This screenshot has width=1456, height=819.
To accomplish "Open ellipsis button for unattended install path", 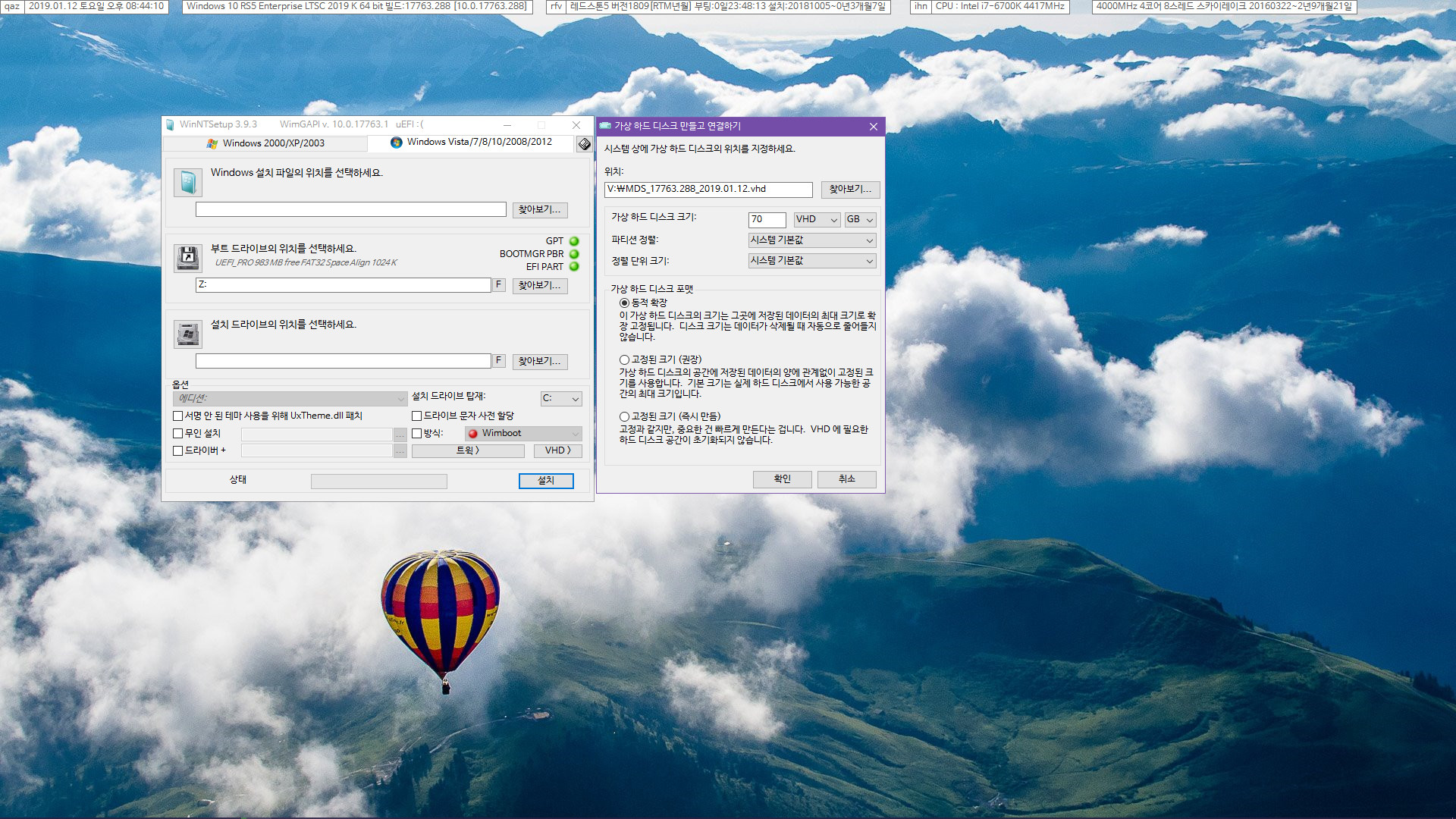I will (x=400, y=435).
